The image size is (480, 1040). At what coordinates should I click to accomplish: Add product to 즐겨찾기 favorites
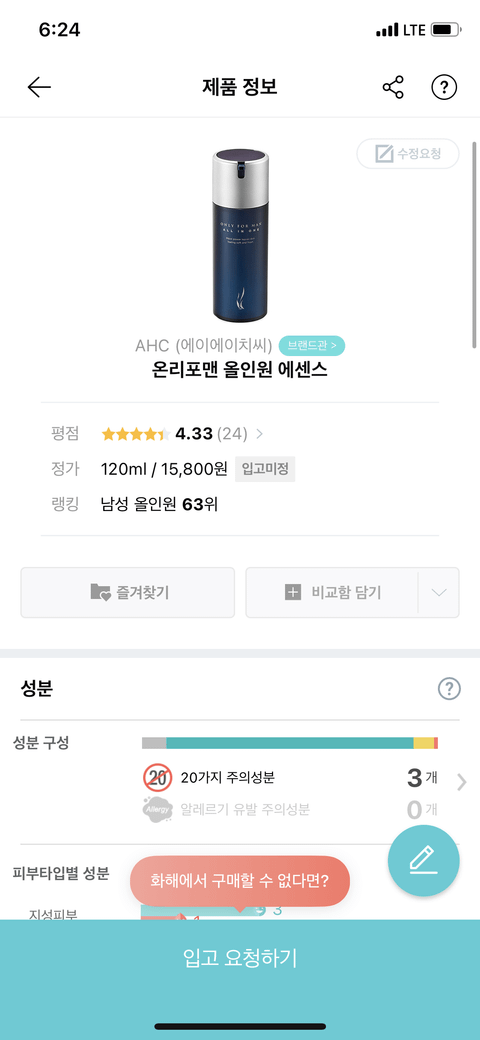127,592
